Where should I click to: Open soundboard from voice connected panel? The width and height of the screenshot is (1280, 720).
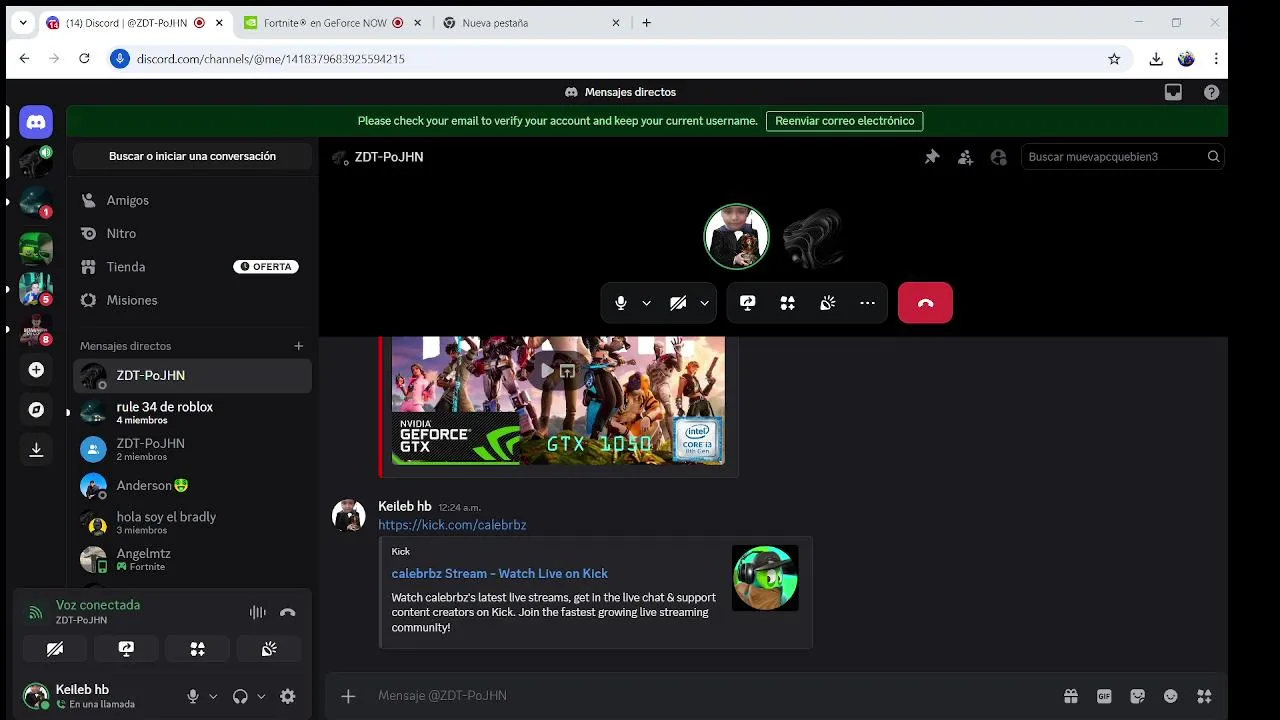click(x=268, y=649)
